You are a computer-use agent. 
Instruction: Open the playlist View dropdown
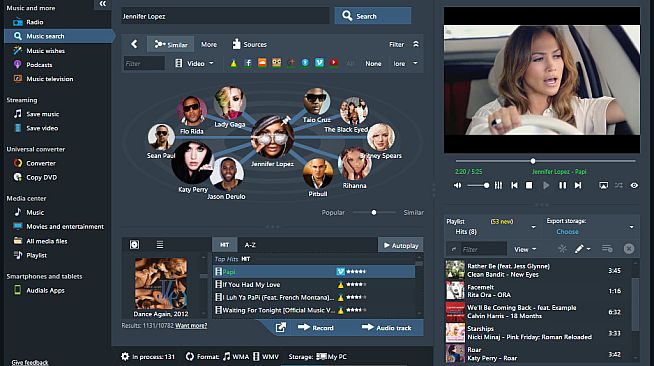525,249
